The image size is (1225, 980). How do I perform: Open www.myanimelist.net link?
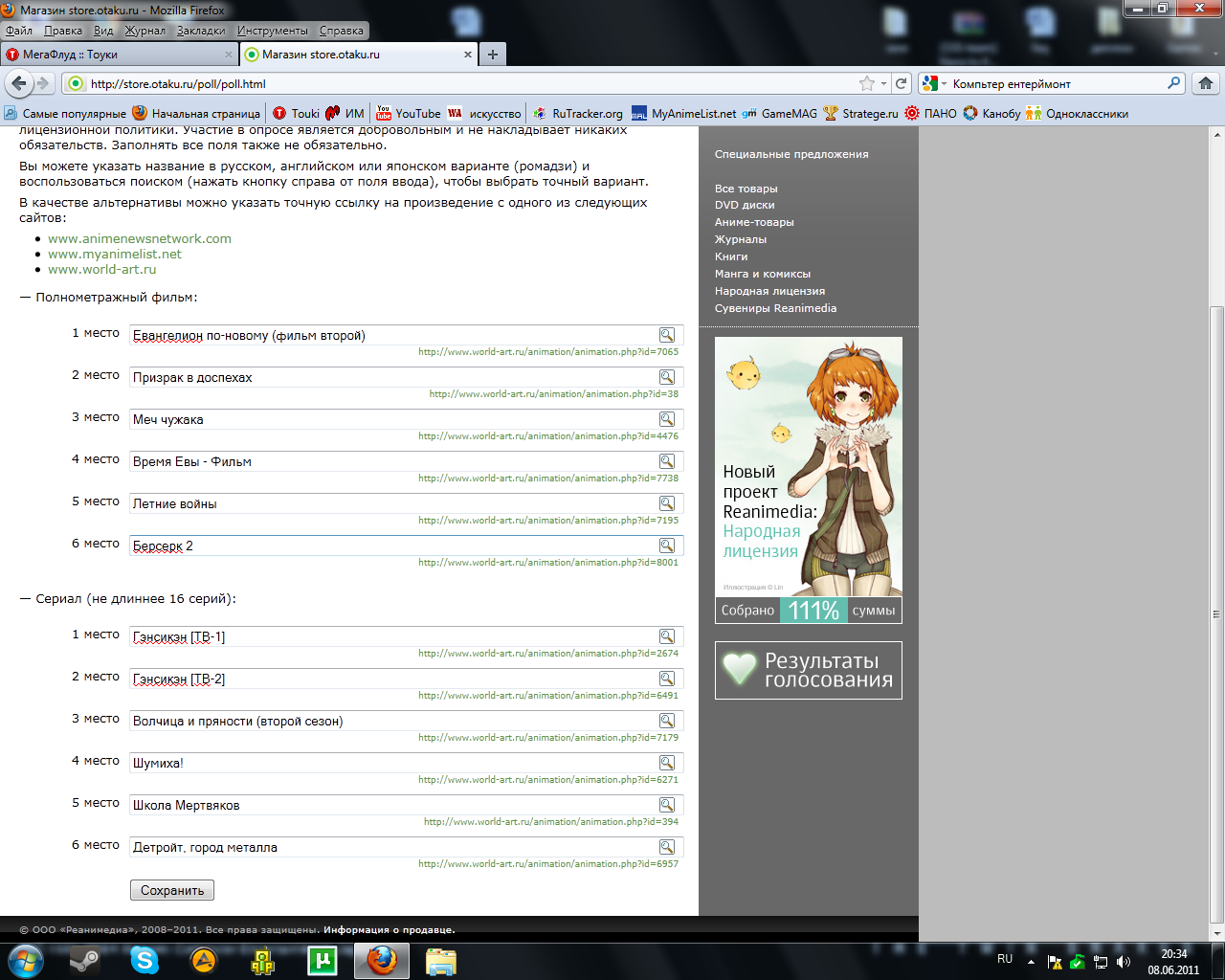(x=115, y=254)
